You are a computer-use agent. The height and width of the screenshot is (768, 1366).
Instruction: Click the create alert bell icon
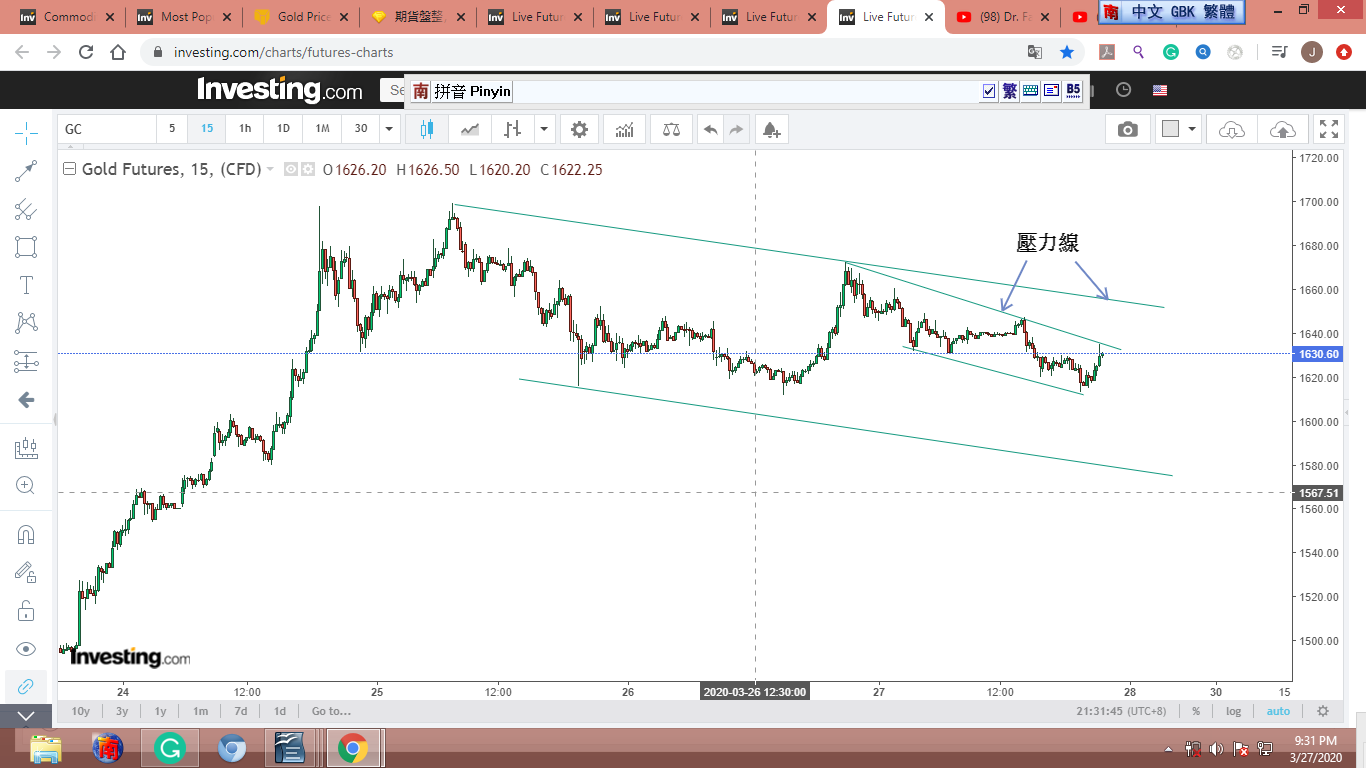pos(770,129)
